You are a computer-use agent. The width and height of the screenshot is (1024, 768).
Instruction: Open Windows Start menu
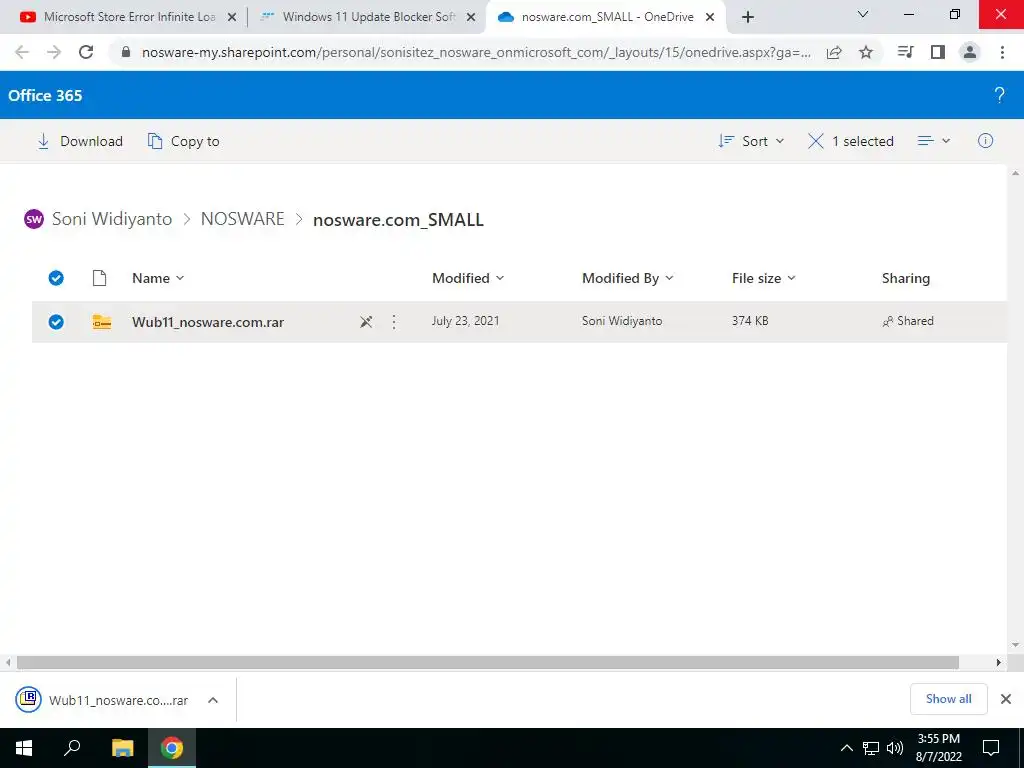click(24, 748)
